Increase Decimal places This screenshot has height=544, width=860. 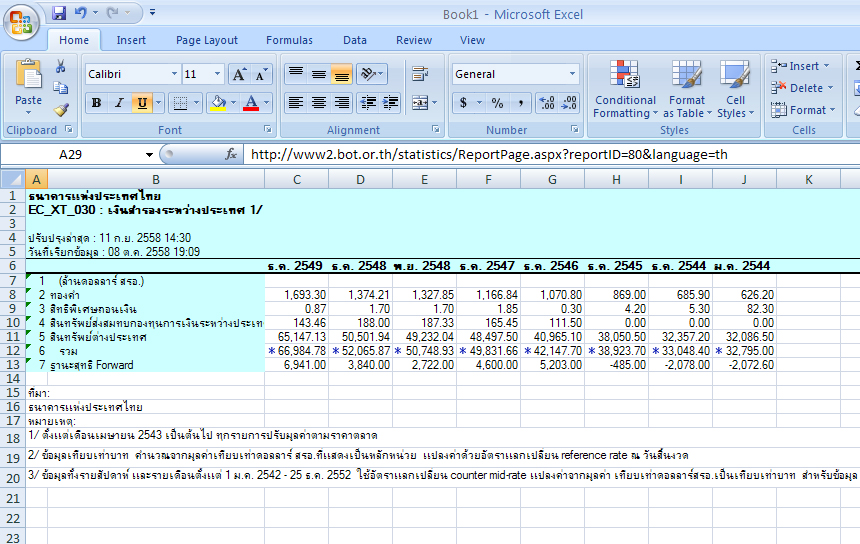(547, 103)
